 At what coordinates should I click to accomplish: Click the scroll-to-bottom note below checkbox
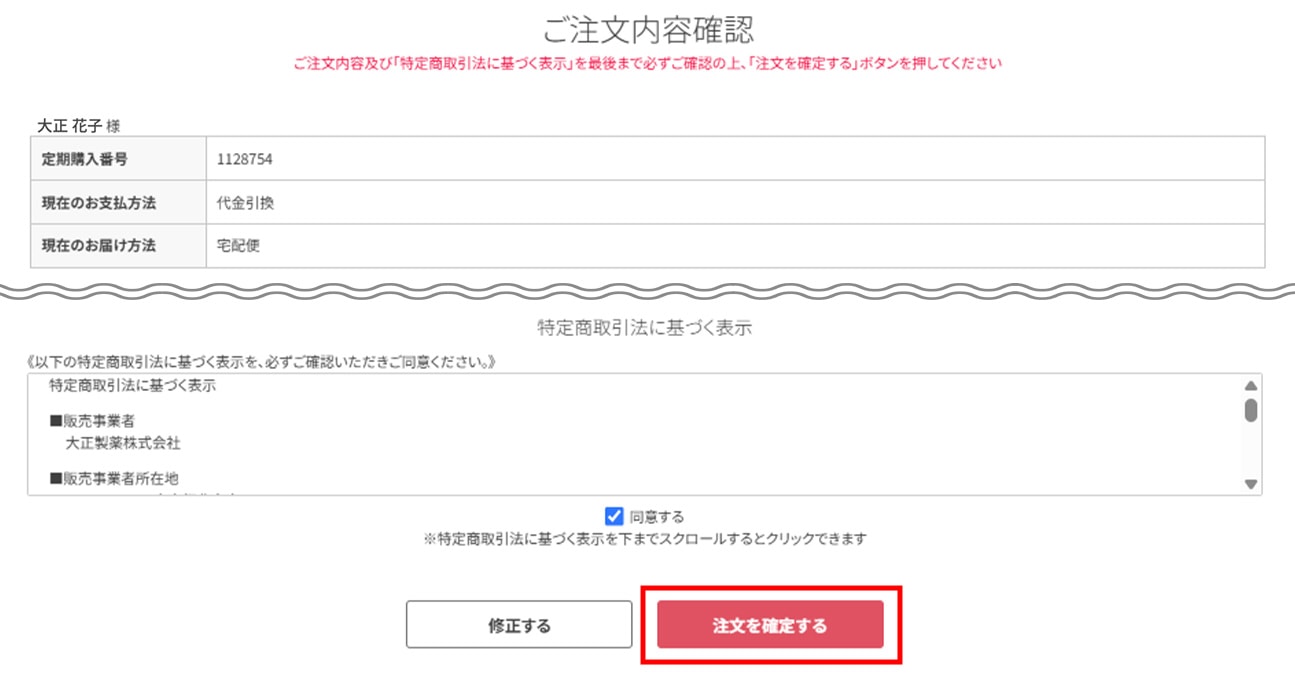(645, 539)
